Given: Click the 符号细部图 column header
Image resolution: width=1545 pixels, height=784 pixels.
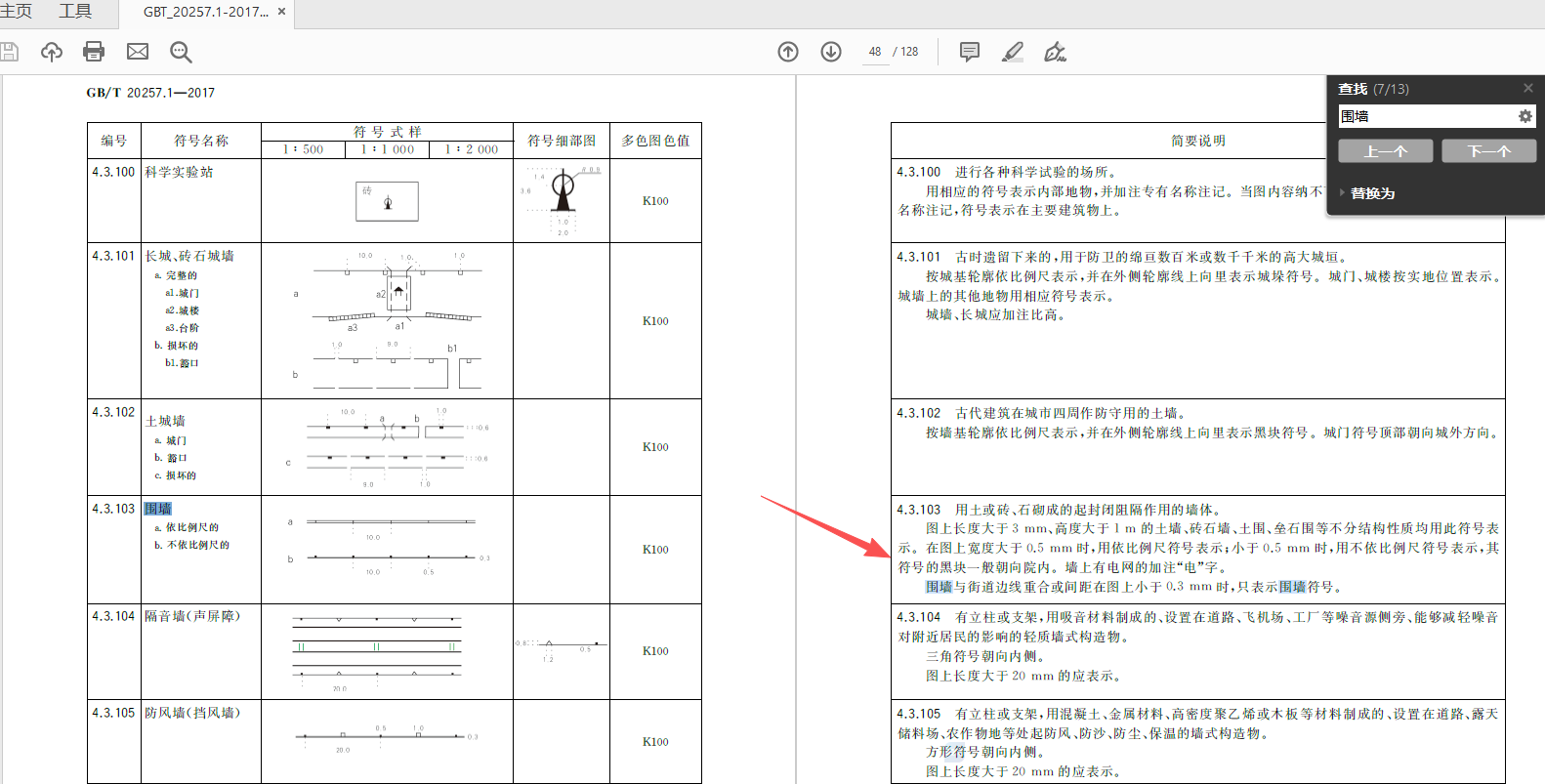Looking at the screenshot, I should (562, 141).
